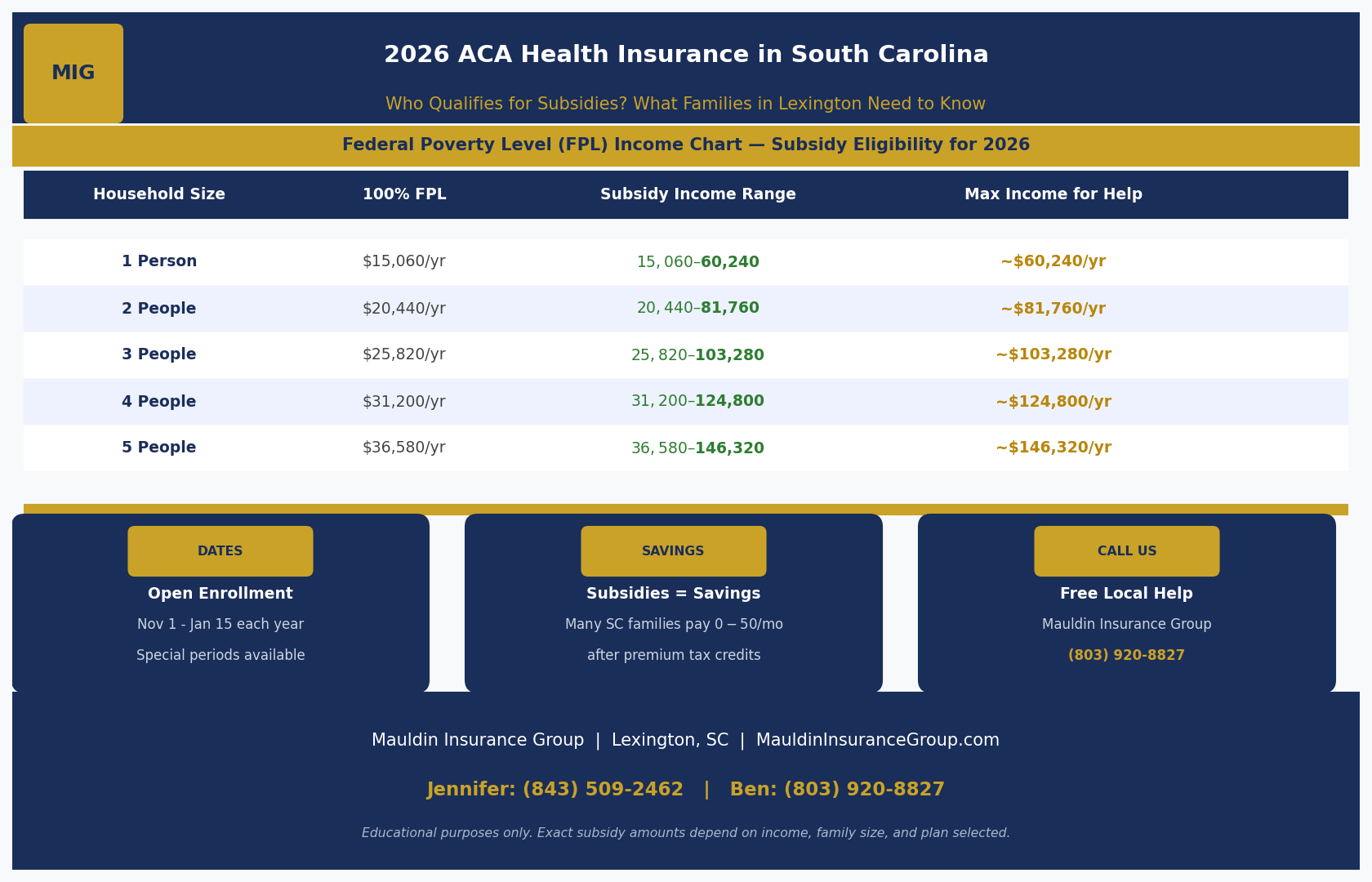Click the ~$103,280/yr max income value
The width and height of the screenshot is (1372, 882).
tap(1053, 355)
